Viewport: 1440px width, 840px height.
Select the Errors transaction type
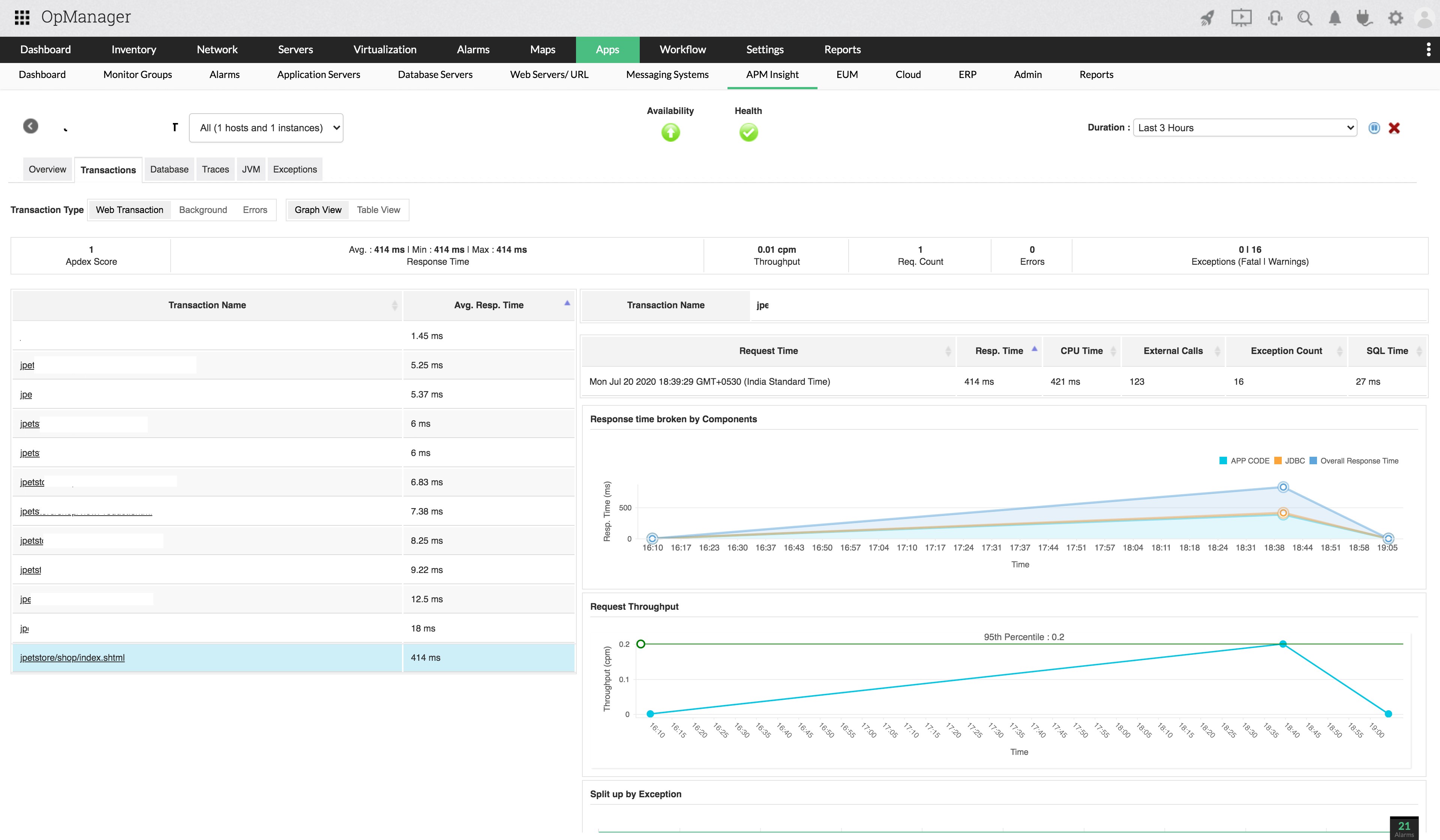[255, 210]
